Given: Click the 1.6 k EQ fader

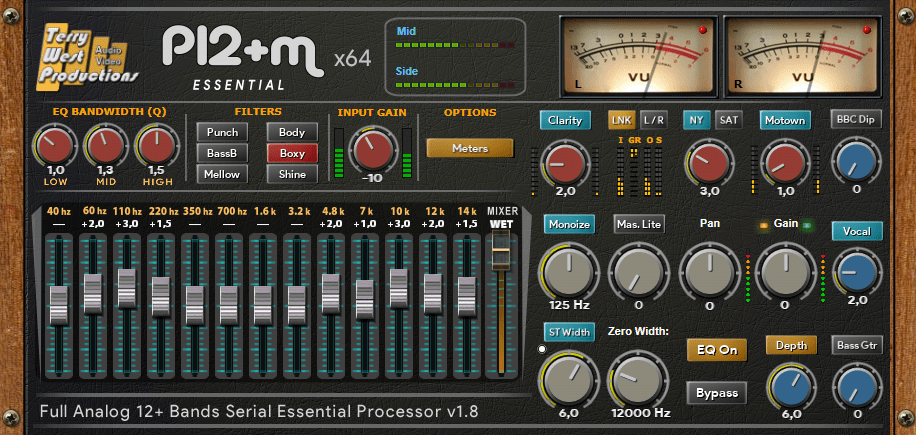Looking at the screenshot, I should coord(262,305).
